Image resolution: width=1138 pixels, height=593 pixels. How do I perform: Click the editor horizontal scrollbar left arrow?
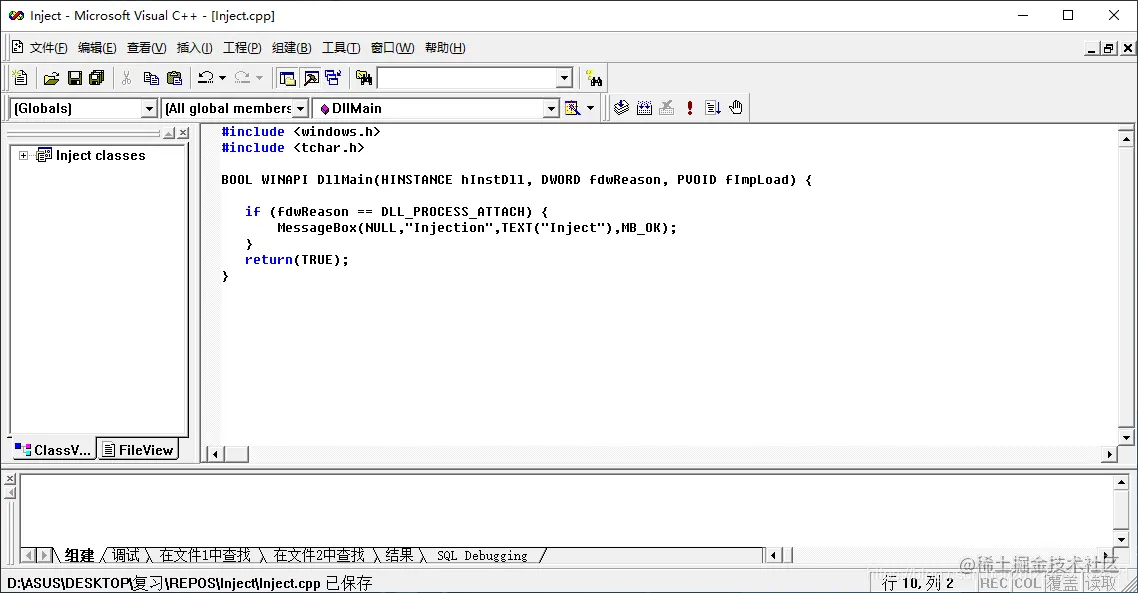[215, 454]
